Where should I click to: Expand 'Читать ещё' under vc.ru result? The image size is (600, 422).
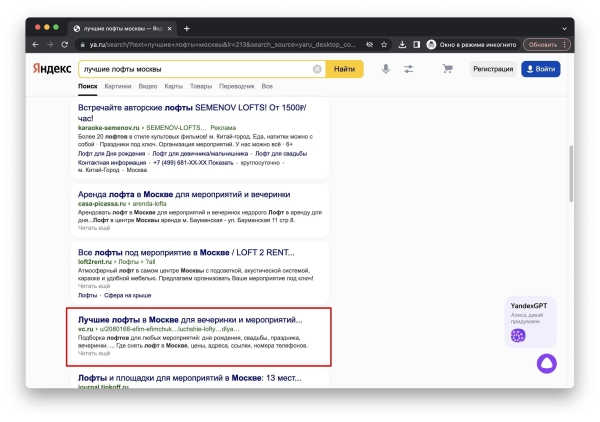click(x=94, y=354)
